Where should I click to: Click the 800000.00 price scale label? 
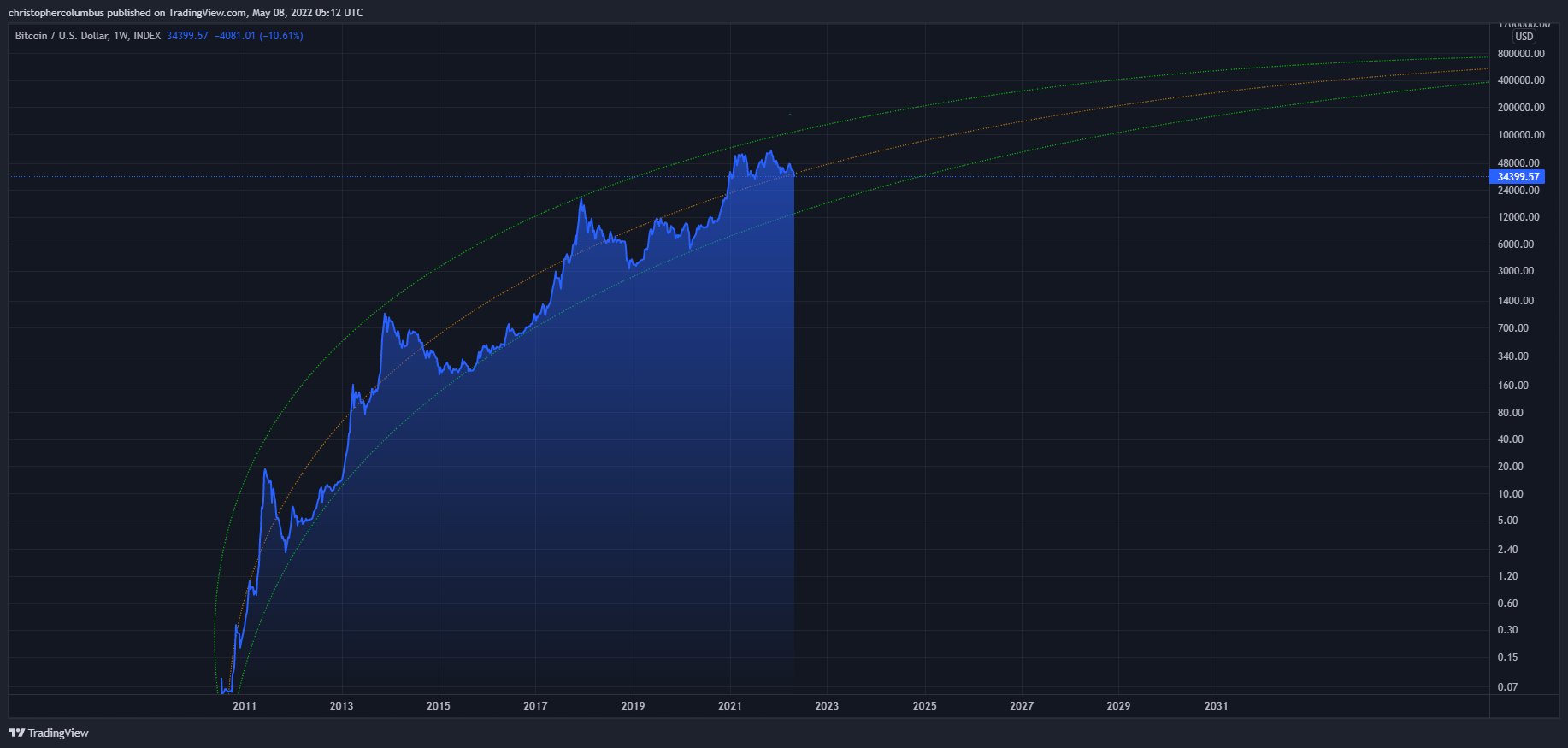[x=1521, y=54]
